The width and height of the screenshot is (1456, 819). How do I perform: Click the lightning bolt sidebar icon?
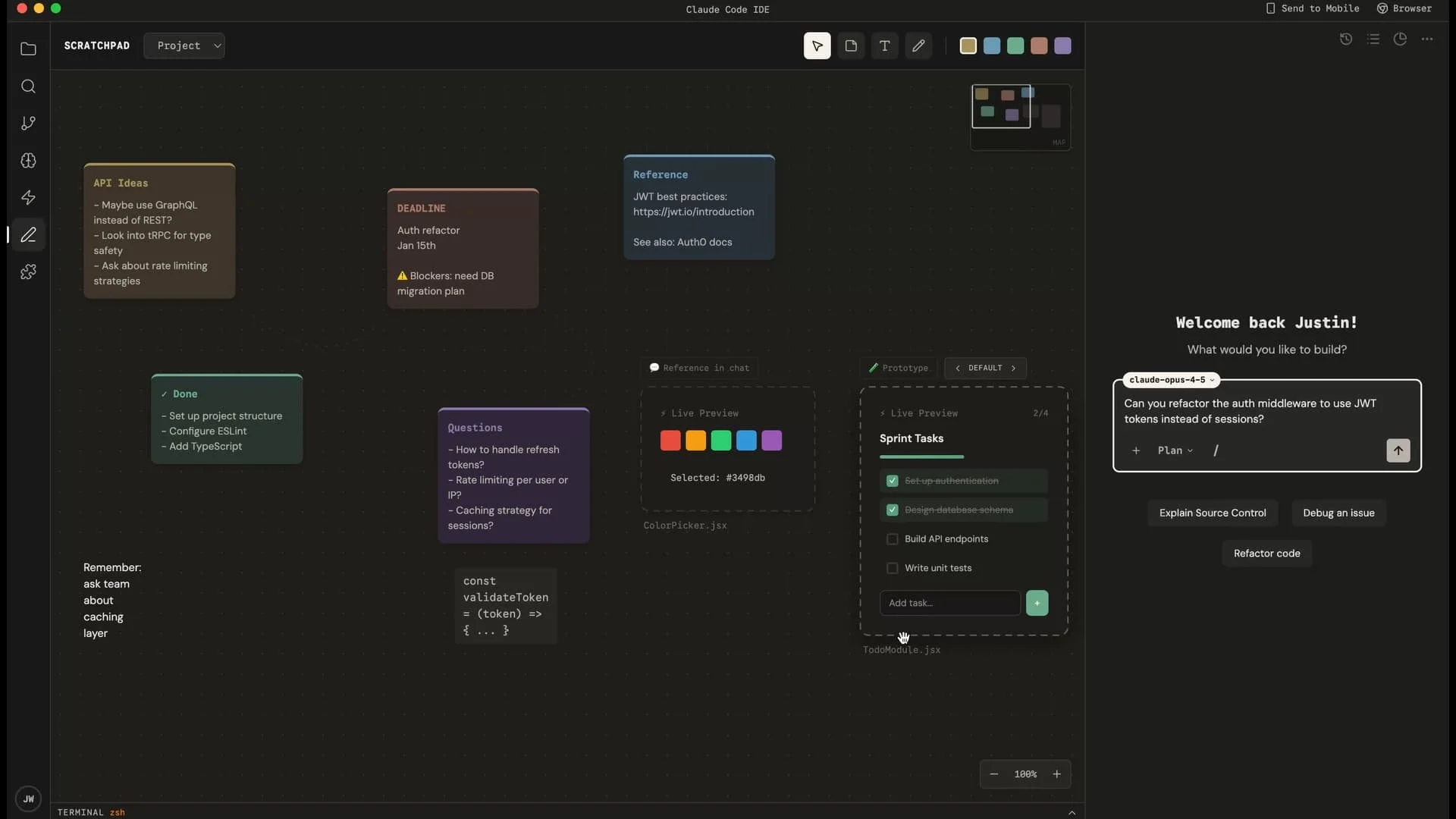click(28, 198)
